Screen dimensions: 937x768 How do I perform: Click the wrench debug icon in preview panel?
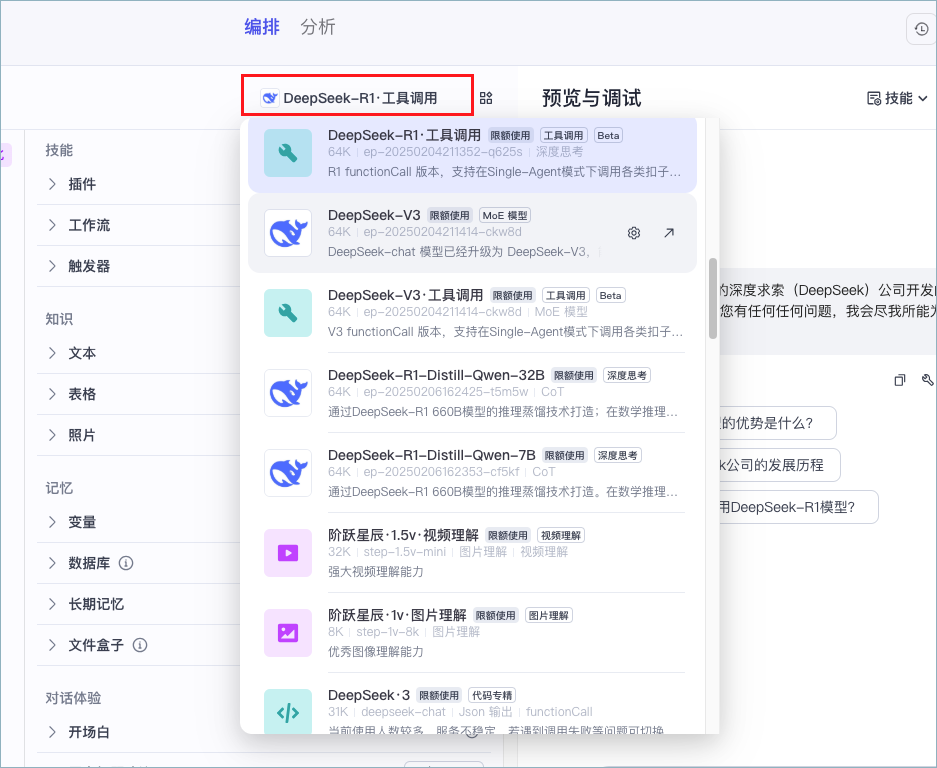click(x=927, y=380)
